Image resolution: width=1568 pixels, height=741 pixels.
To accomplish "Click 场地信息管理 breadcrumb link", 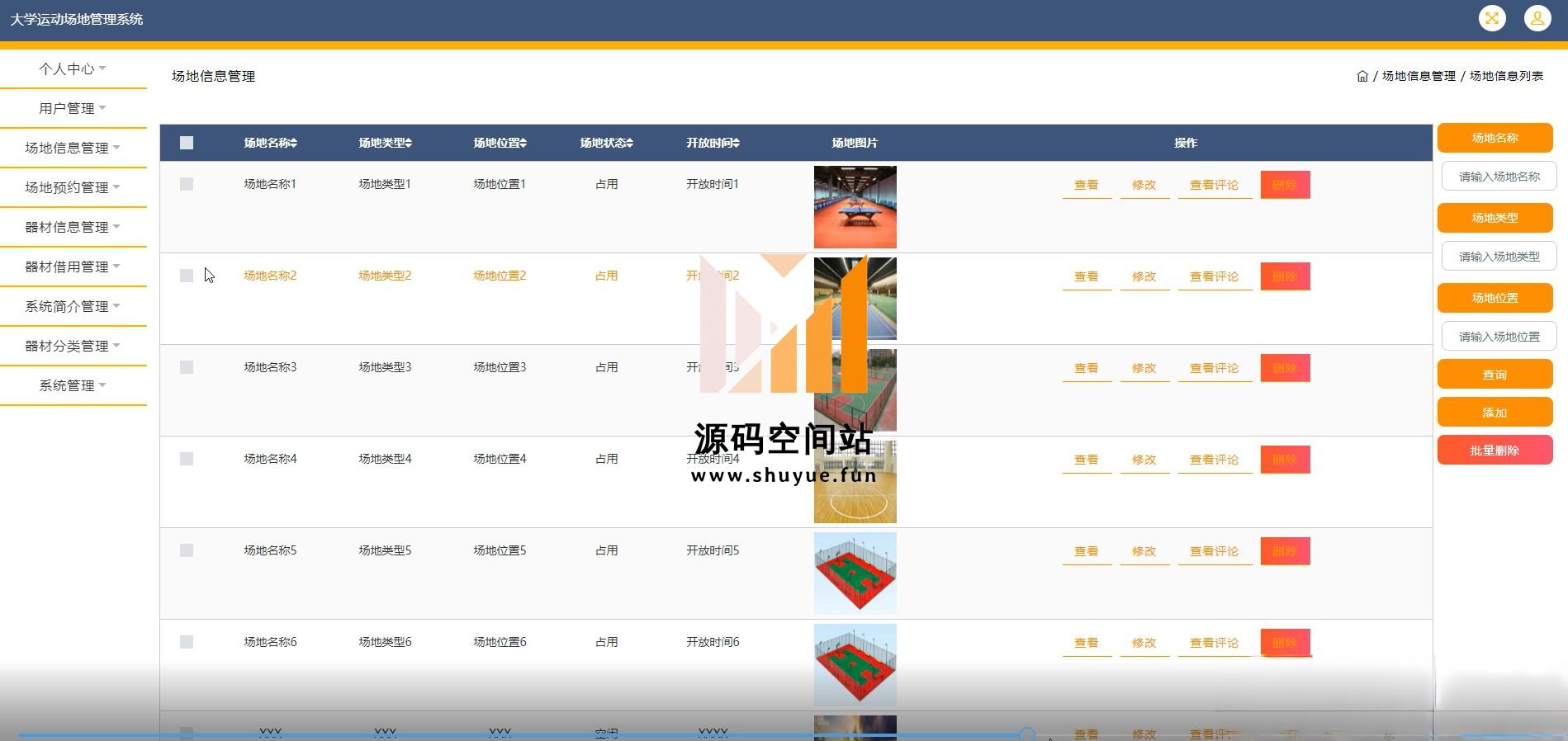I will coord(1419,76).
